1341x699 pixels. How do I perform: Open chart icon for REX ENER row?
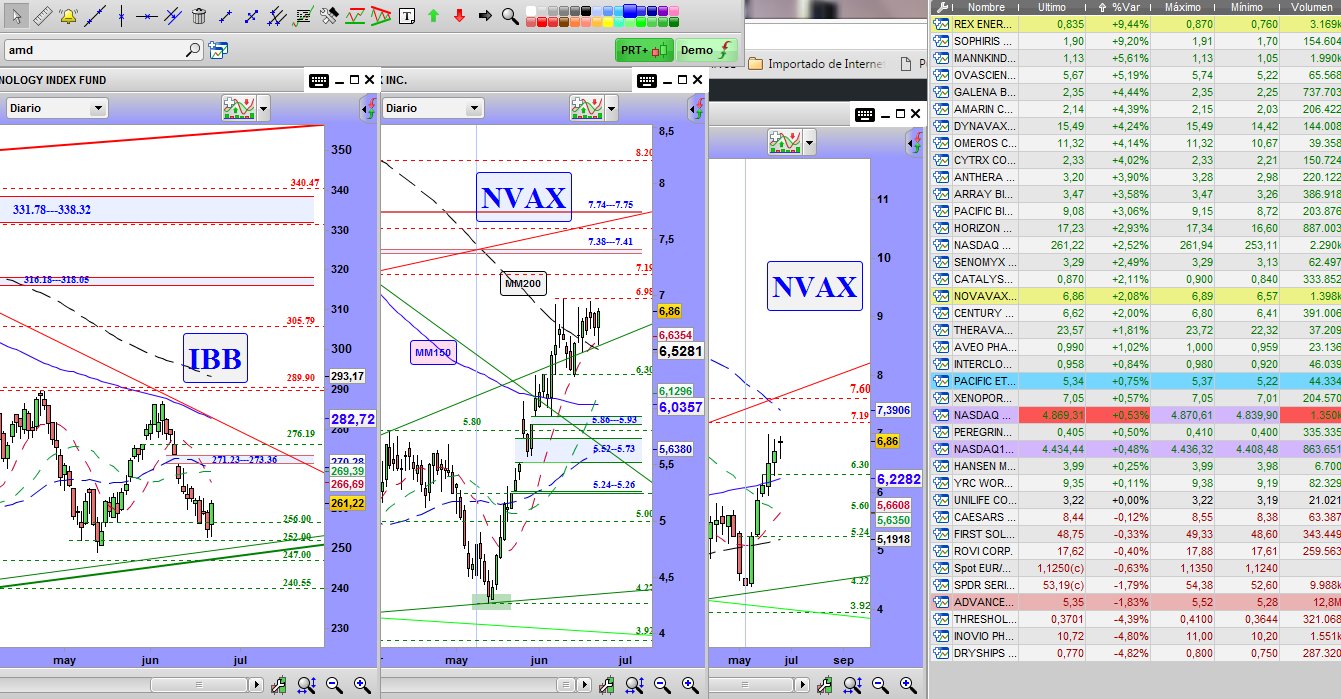point(940,23)
